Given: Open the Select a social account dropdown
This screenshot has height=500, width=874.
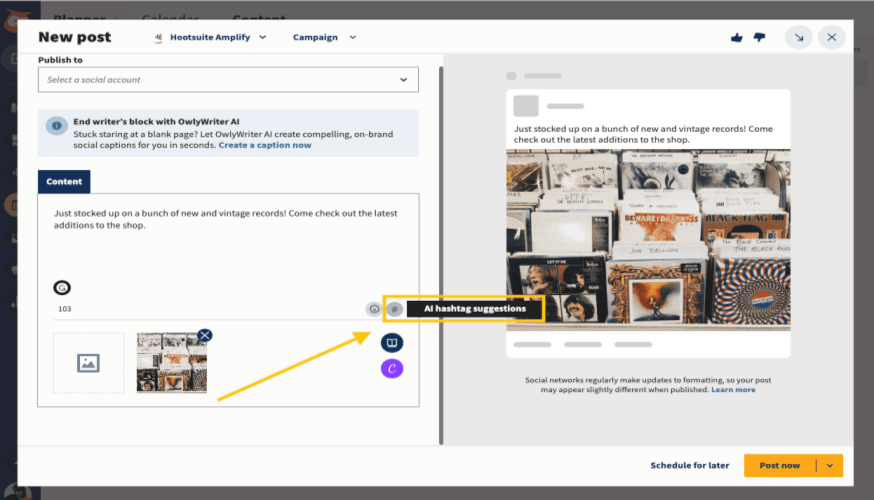Looking at the screenshot, I should 228,80.
